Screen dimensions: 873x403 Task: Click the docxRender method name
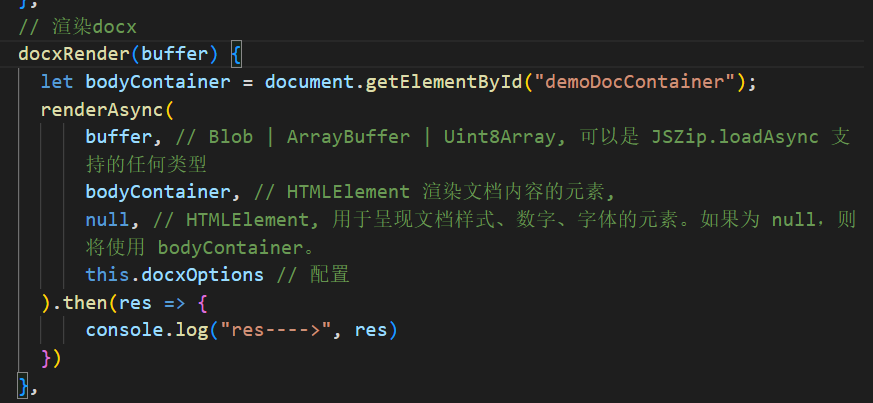(74, 54)
